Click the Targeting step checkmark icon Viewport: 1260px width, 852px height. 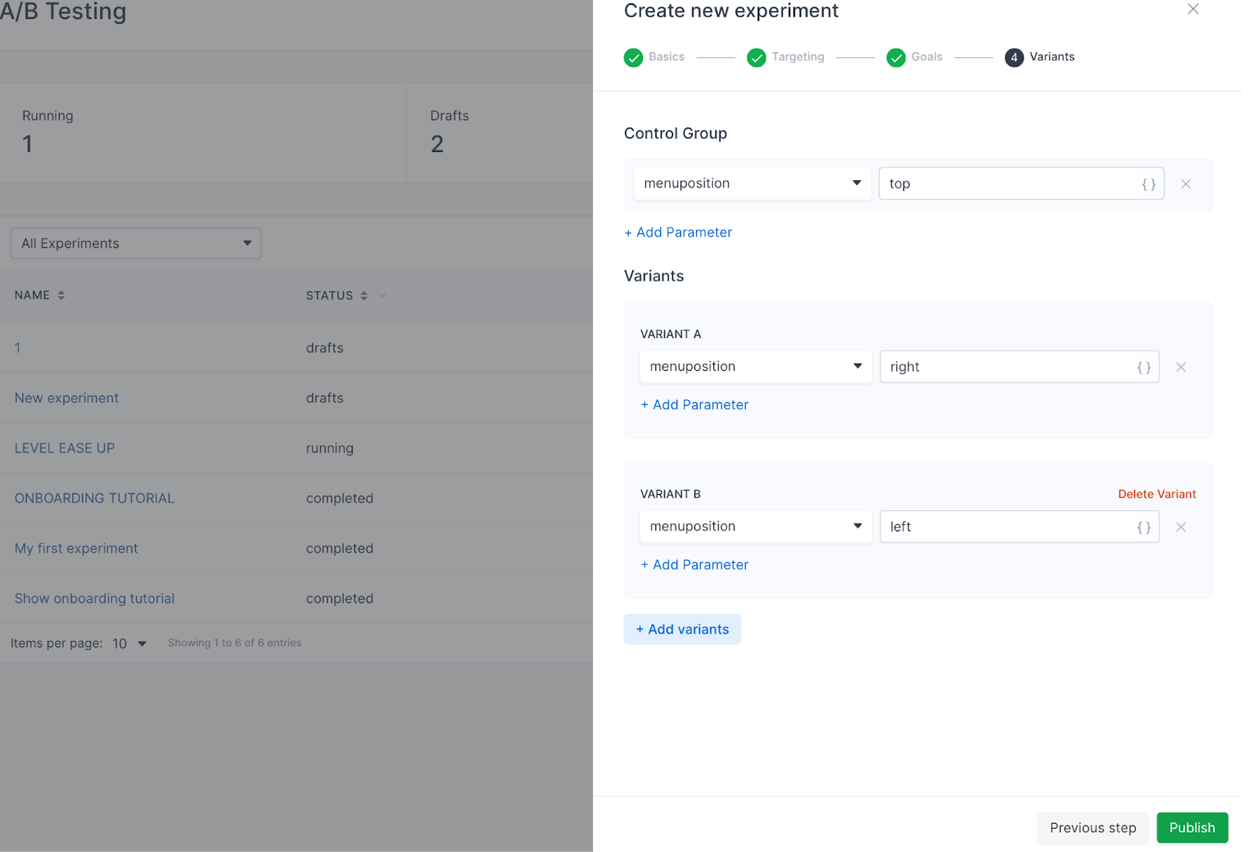pyautogui.click(x=756, y=58)
